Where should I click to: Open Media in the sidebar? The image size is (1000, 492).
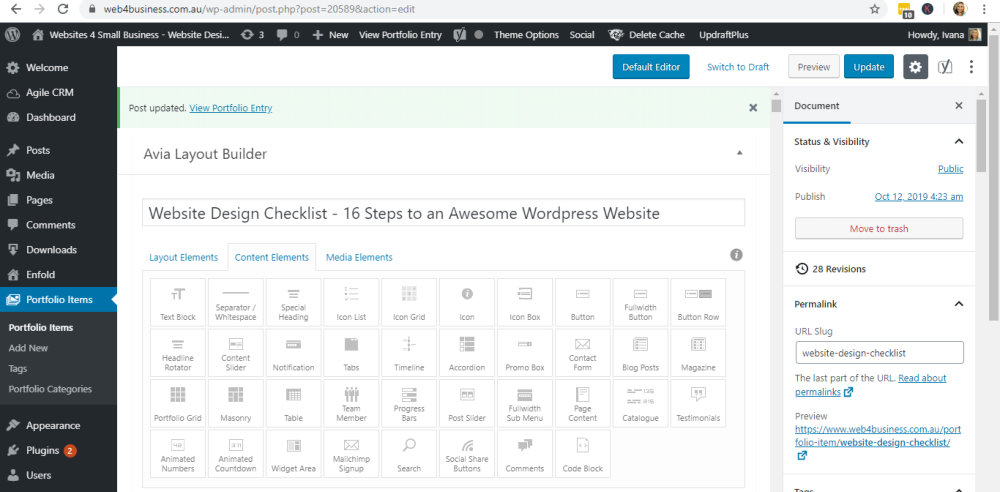40,175
